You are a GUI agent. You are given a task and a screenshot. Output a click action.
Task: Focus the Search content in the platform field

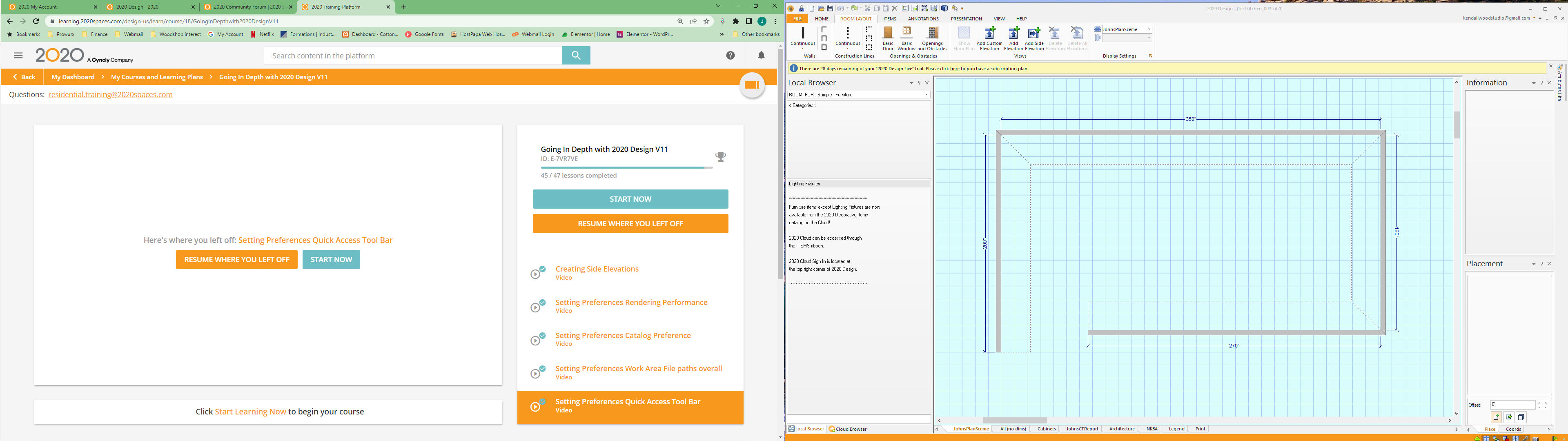coord(413,56)
